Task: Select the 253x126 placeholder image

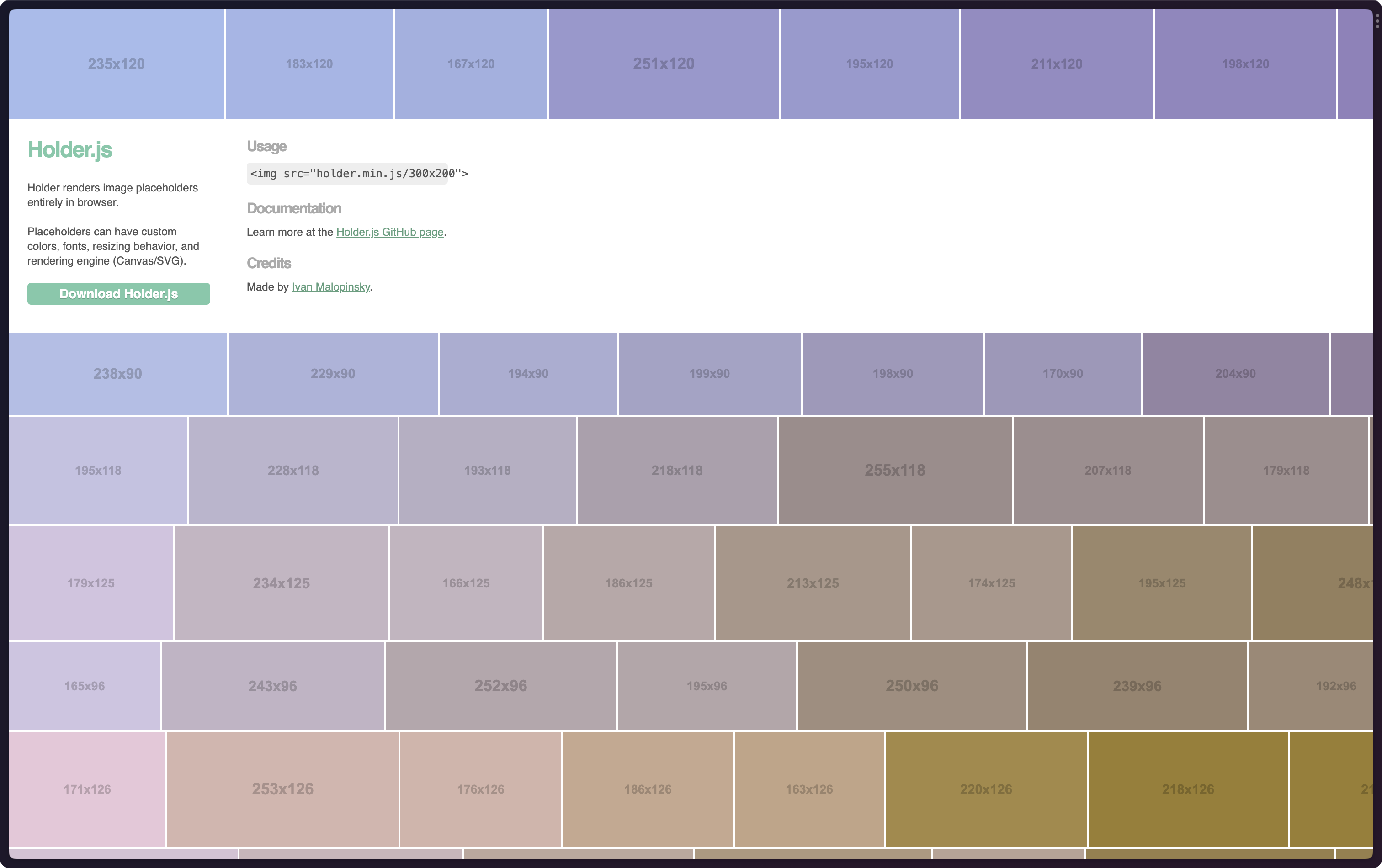Action: click(282, 789)
